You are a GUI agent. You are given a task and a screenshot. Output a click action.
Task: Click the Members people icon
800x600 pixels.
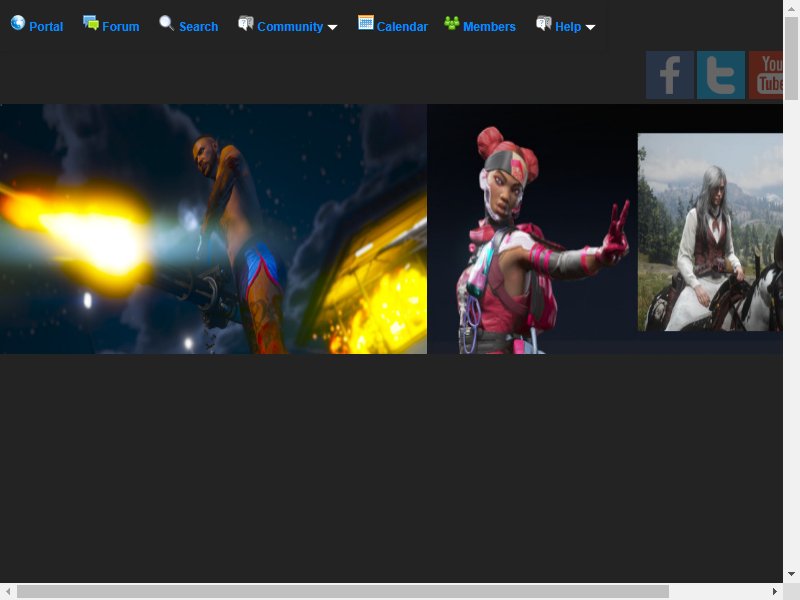(452, 23)
